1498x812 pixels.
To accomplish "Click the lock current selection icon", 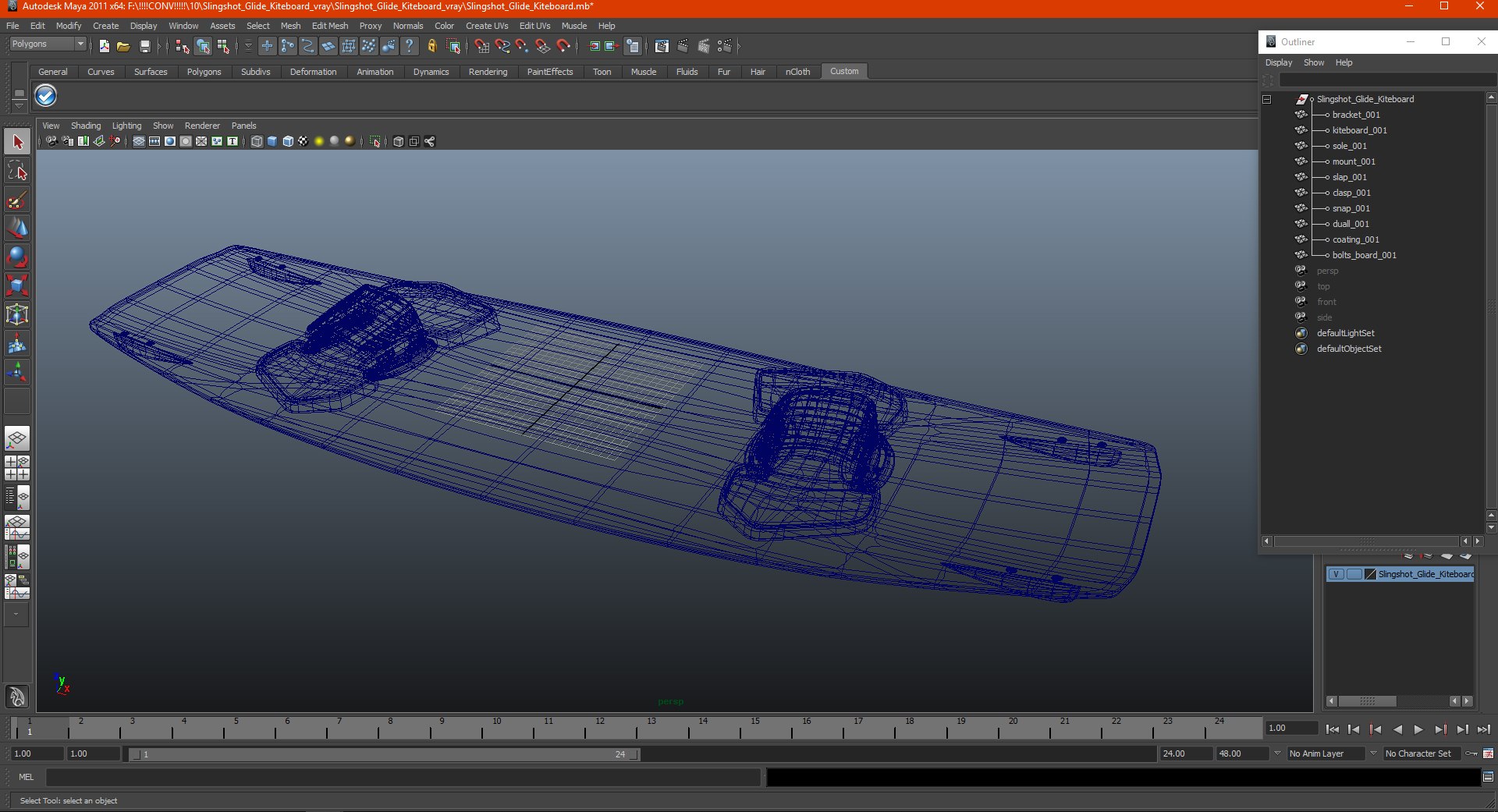I will 431,47.
